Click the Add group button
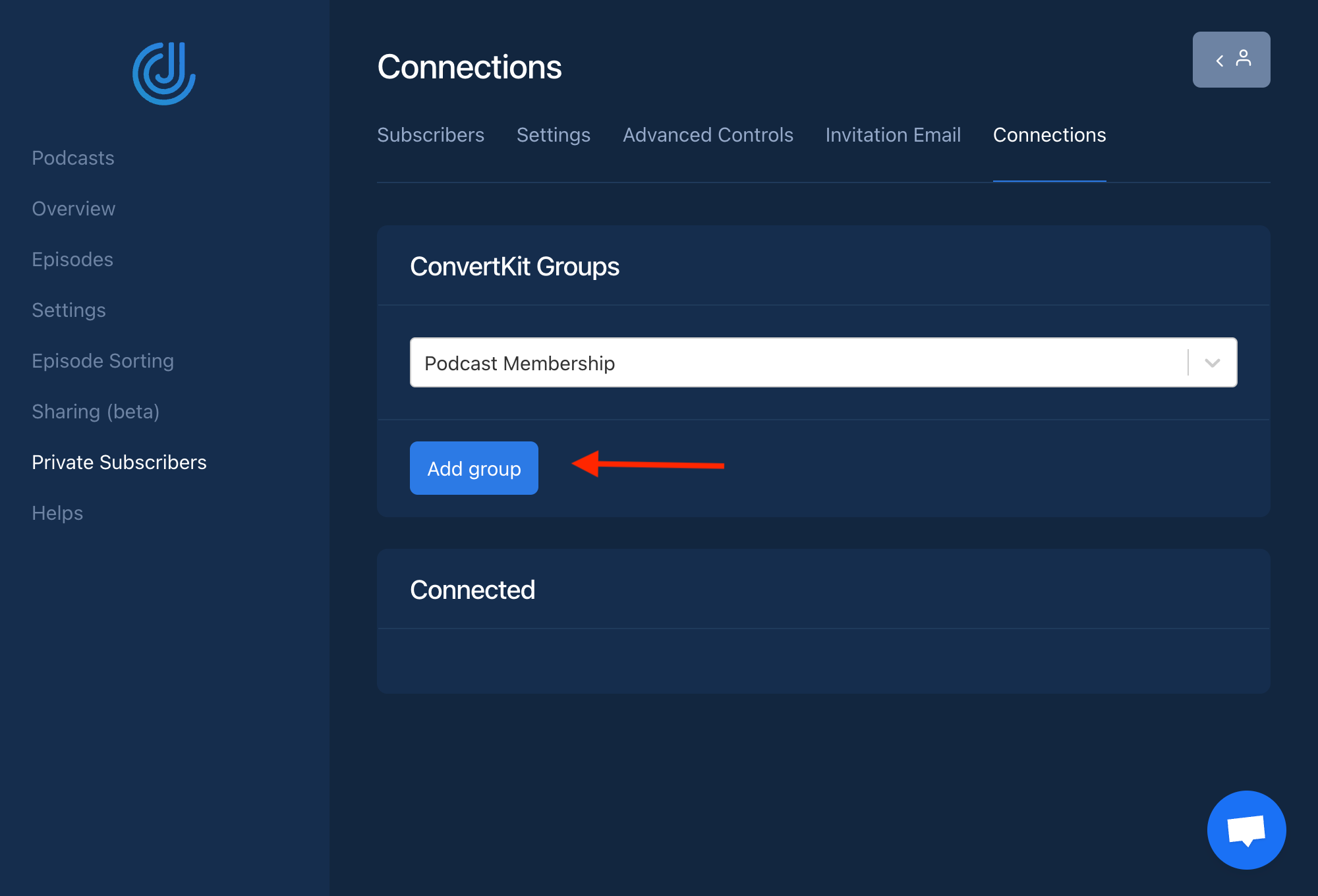The image size is (1318, 896). click(474, 468)
